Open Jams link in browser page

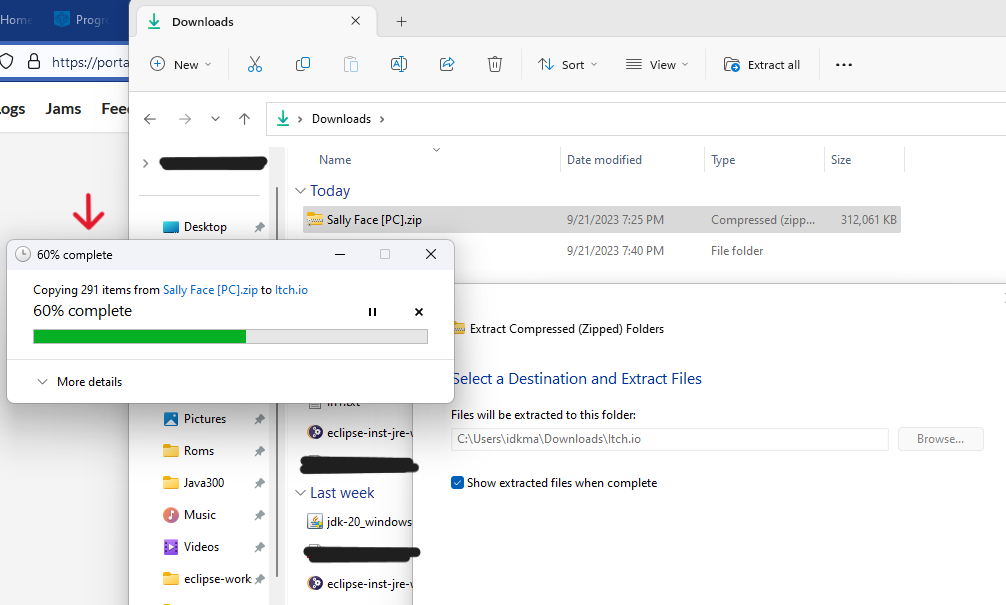click(x=63, y=109)
